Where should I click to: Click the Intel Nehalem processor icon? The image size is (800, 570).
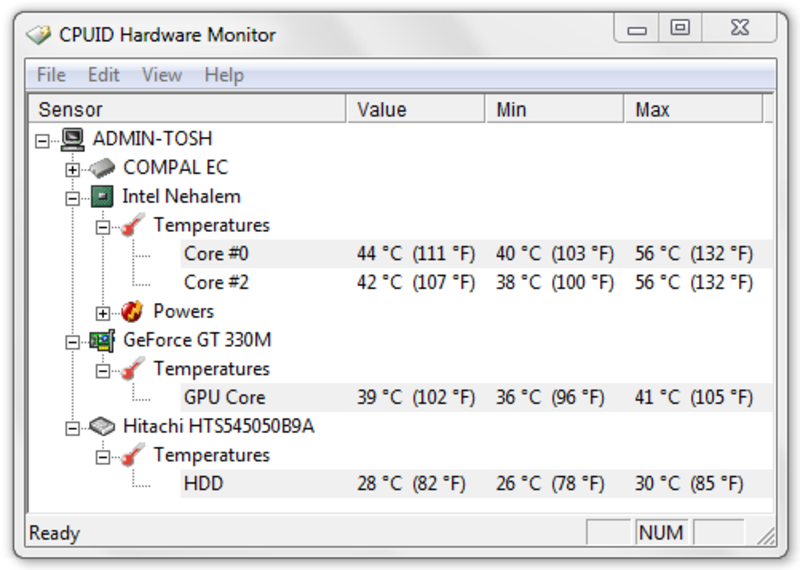coord(102,196)
